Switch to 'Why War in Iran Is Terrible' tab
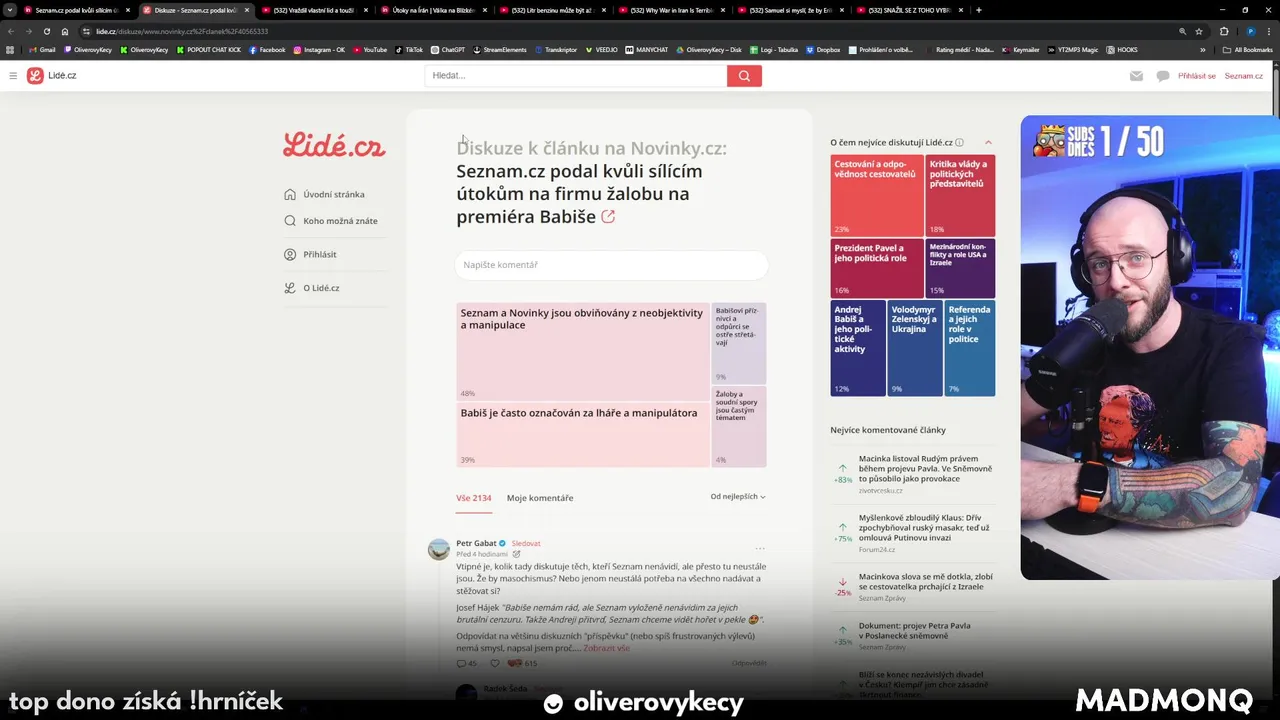Screen dimensions: 1280x720 coord(672,10)
